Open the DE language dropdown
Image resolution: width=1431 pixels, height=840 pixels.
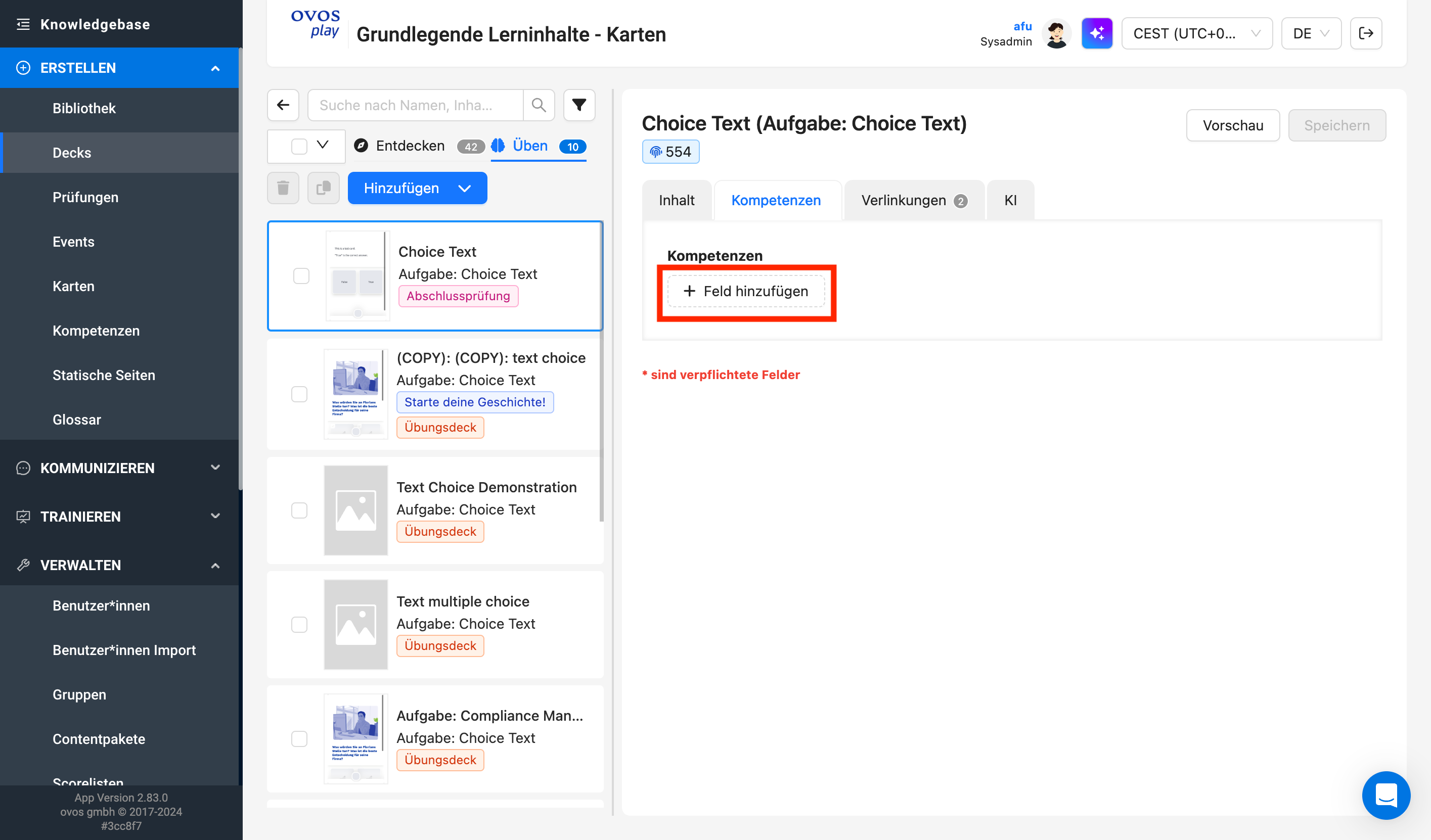coord(1311,33)
